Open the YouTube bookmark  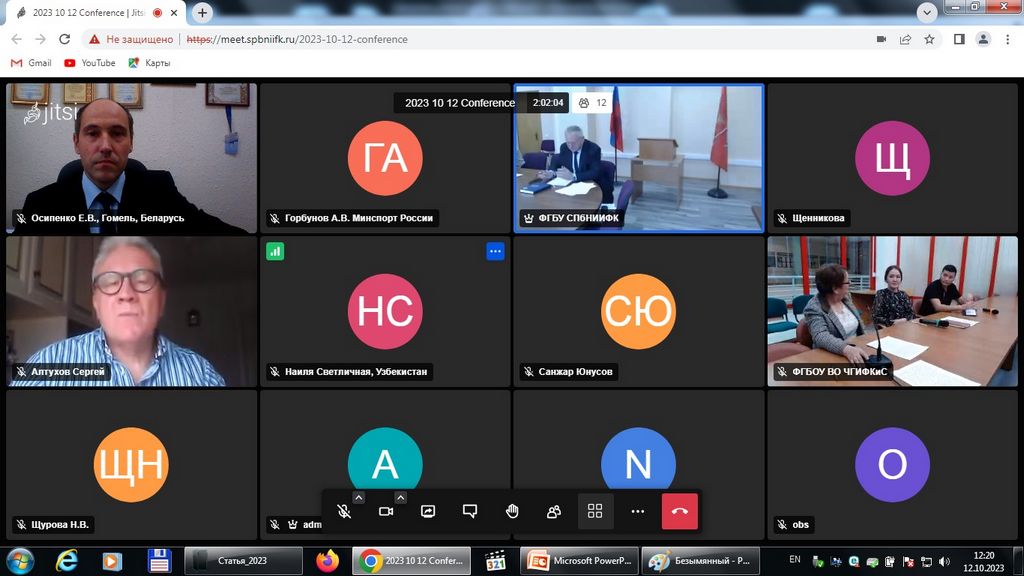click(89, 63)
